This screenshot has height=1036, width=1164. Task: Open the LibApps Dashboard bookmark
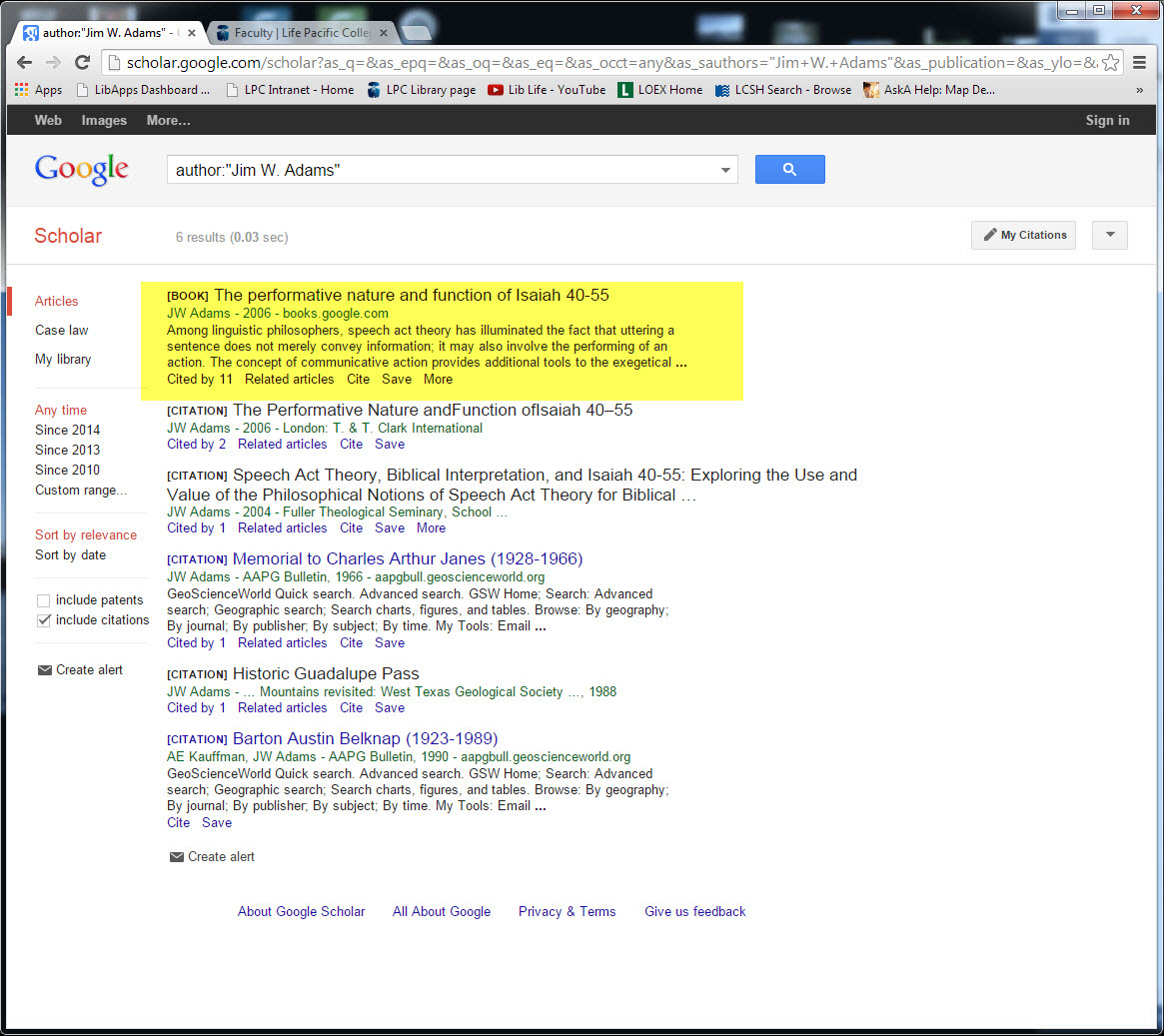pyautogui.click(x=143, y=90)
